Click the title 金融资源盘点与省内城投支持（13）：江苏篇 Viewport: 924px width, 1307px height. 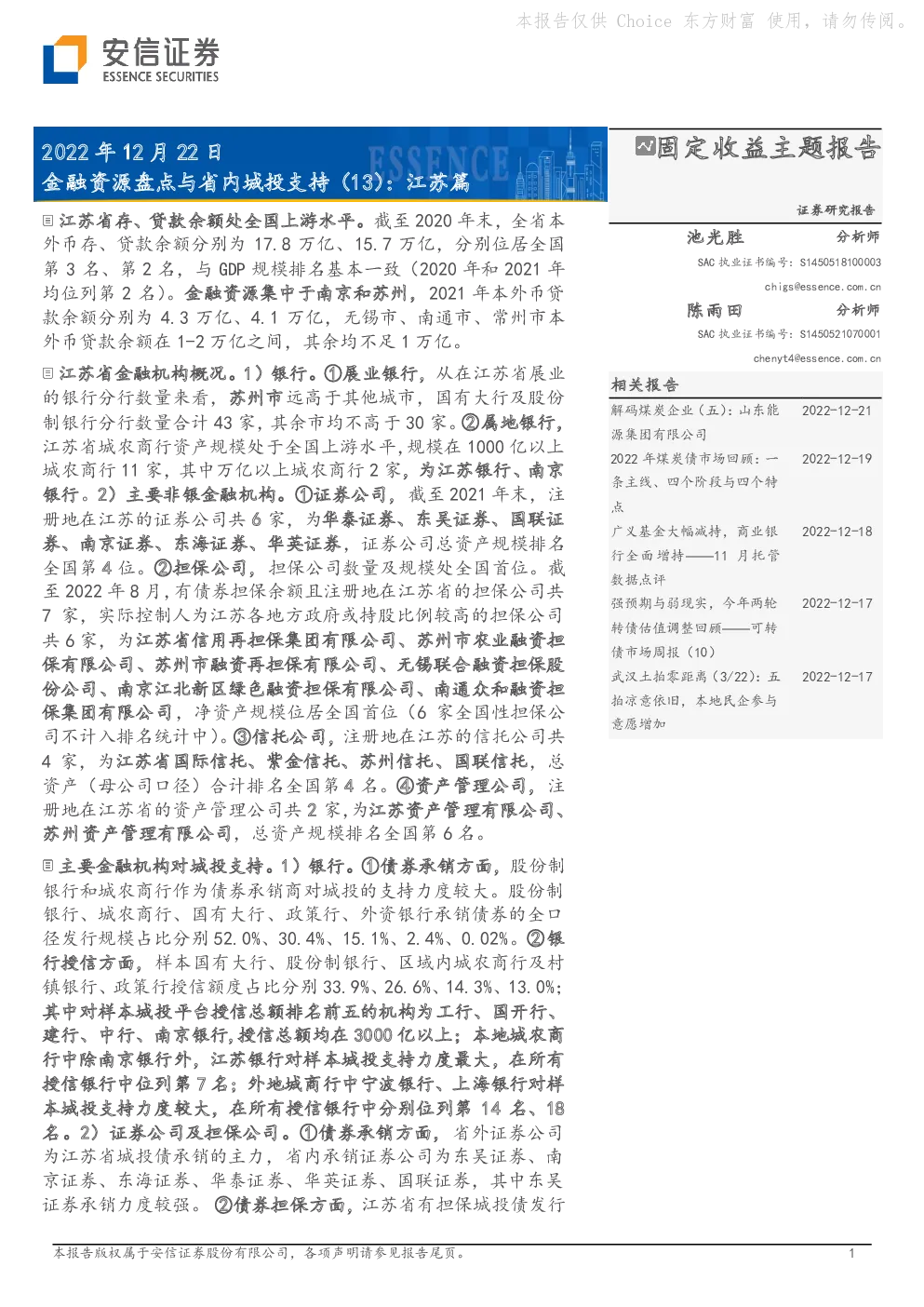[x=255, y=182]
